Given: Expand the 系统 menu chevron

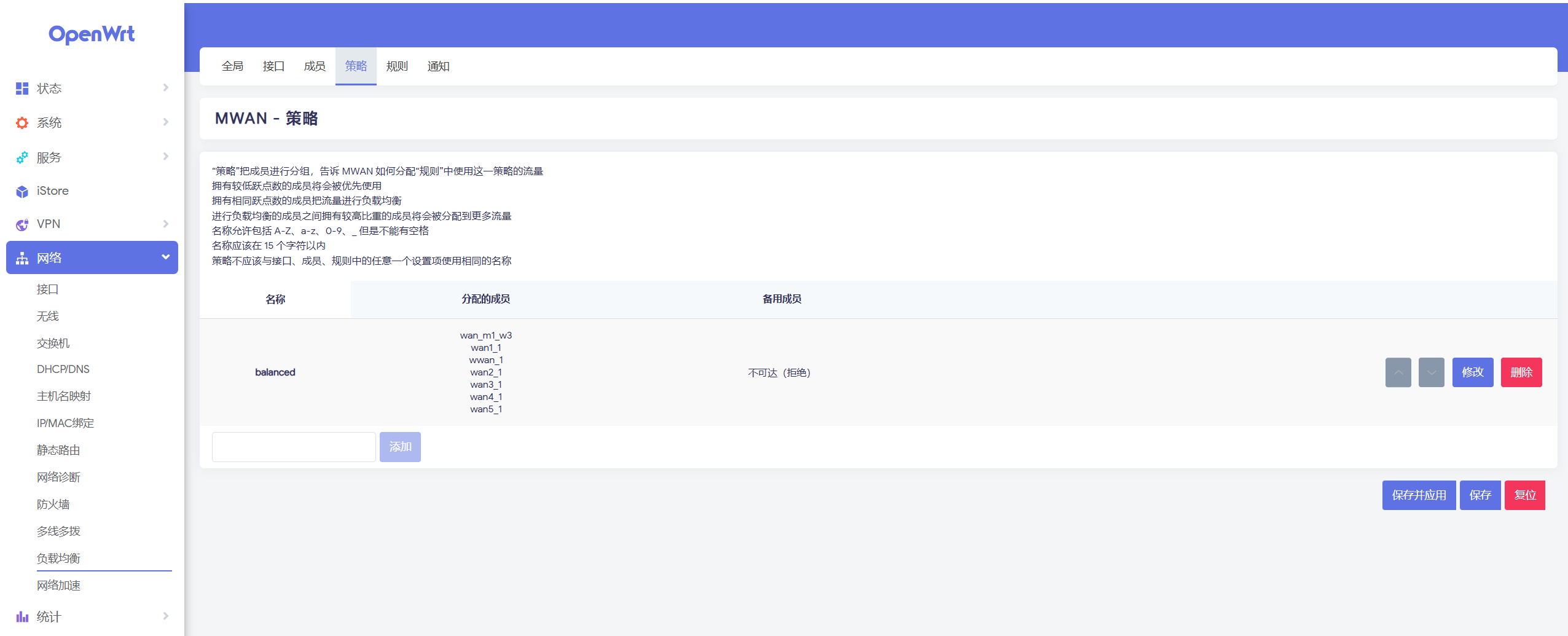Looking at the screenshot, I should (x=165, y=122).
